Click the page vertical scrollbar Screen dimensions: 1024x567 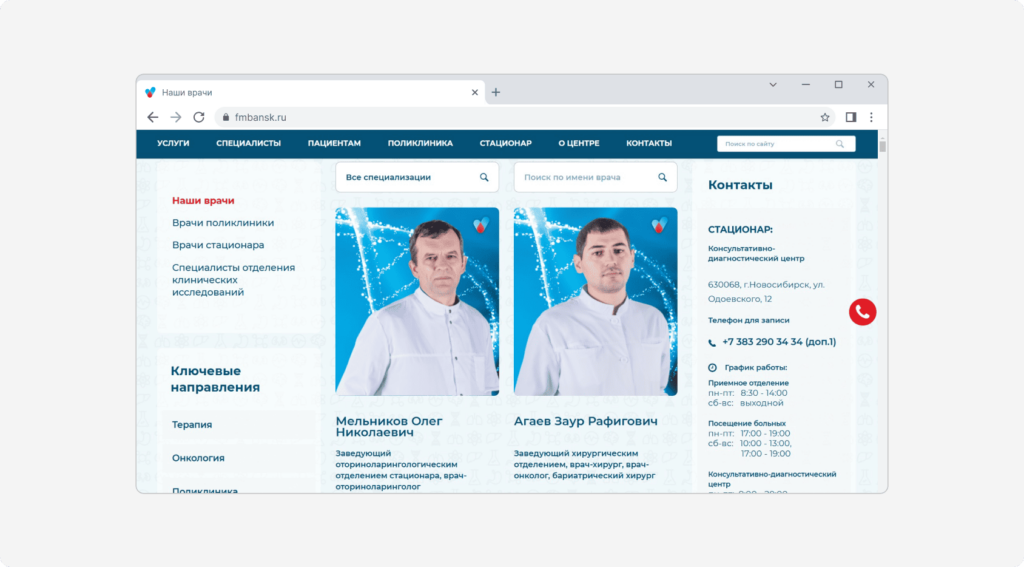(882, 146)
